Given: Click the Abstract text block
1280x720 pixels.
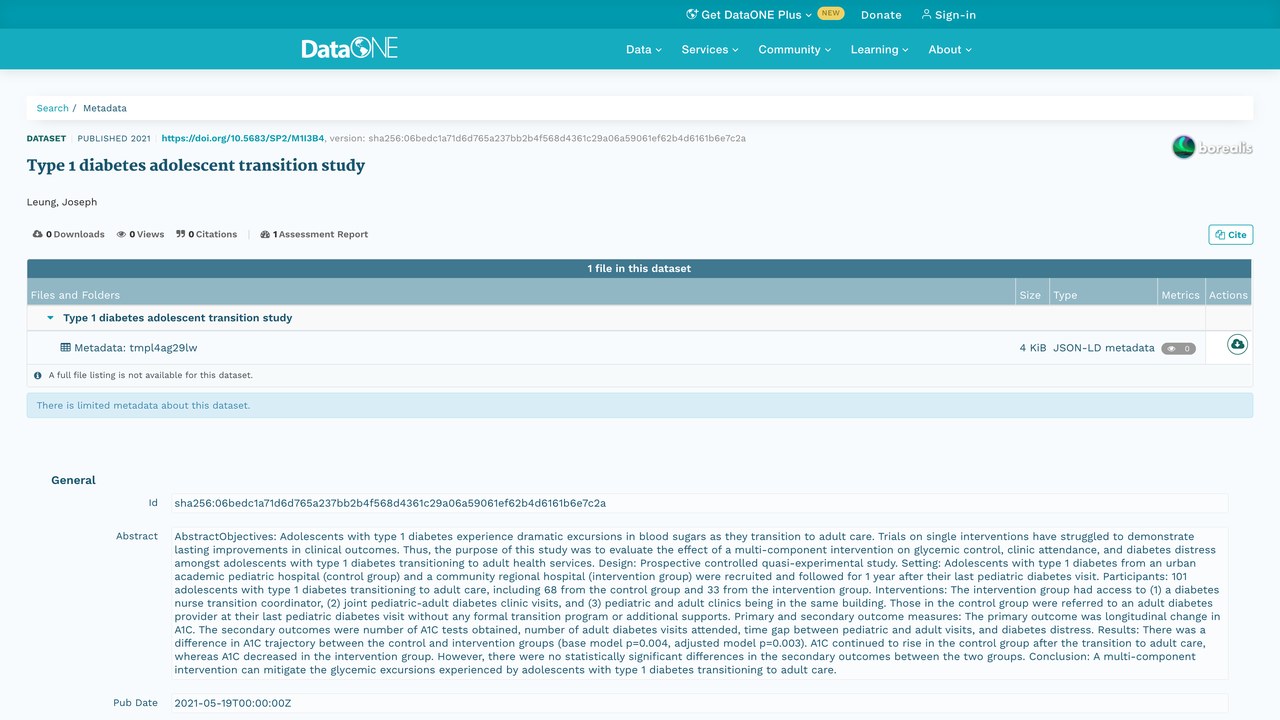Looking at the screenshot, I should [x=699, y=603].
